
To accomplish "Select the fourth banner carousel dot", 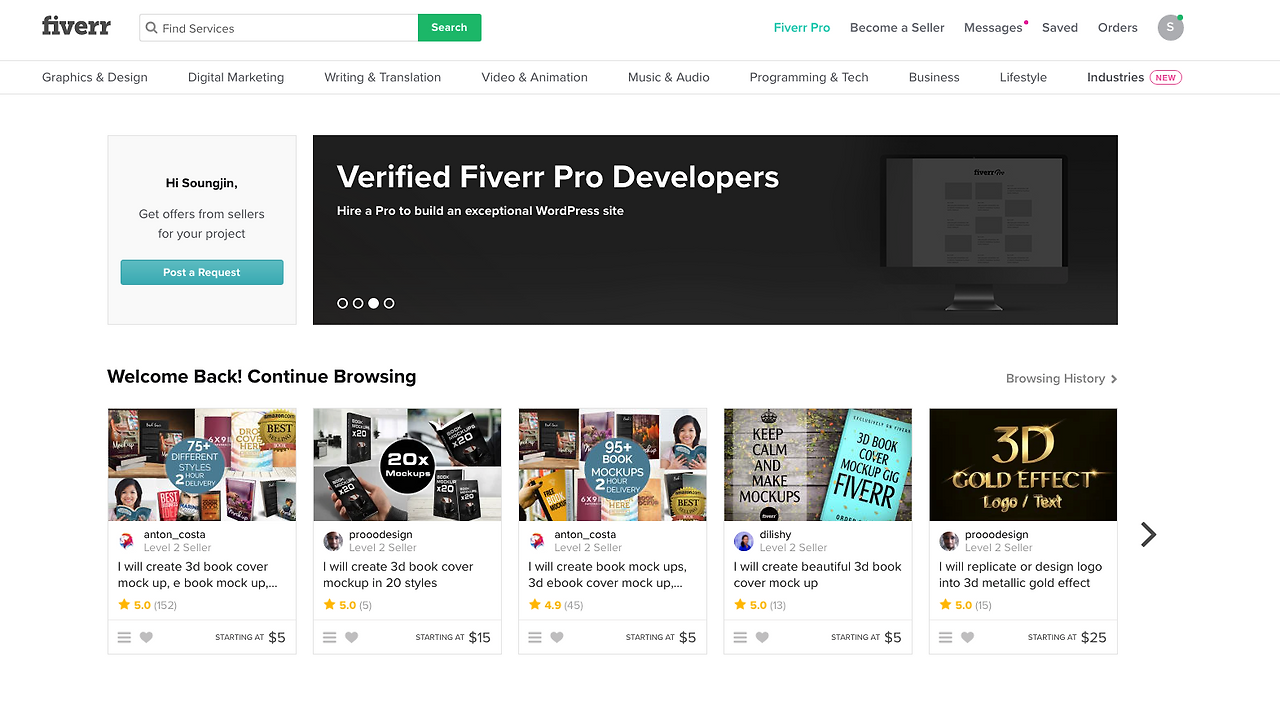I will click(389, 303).
